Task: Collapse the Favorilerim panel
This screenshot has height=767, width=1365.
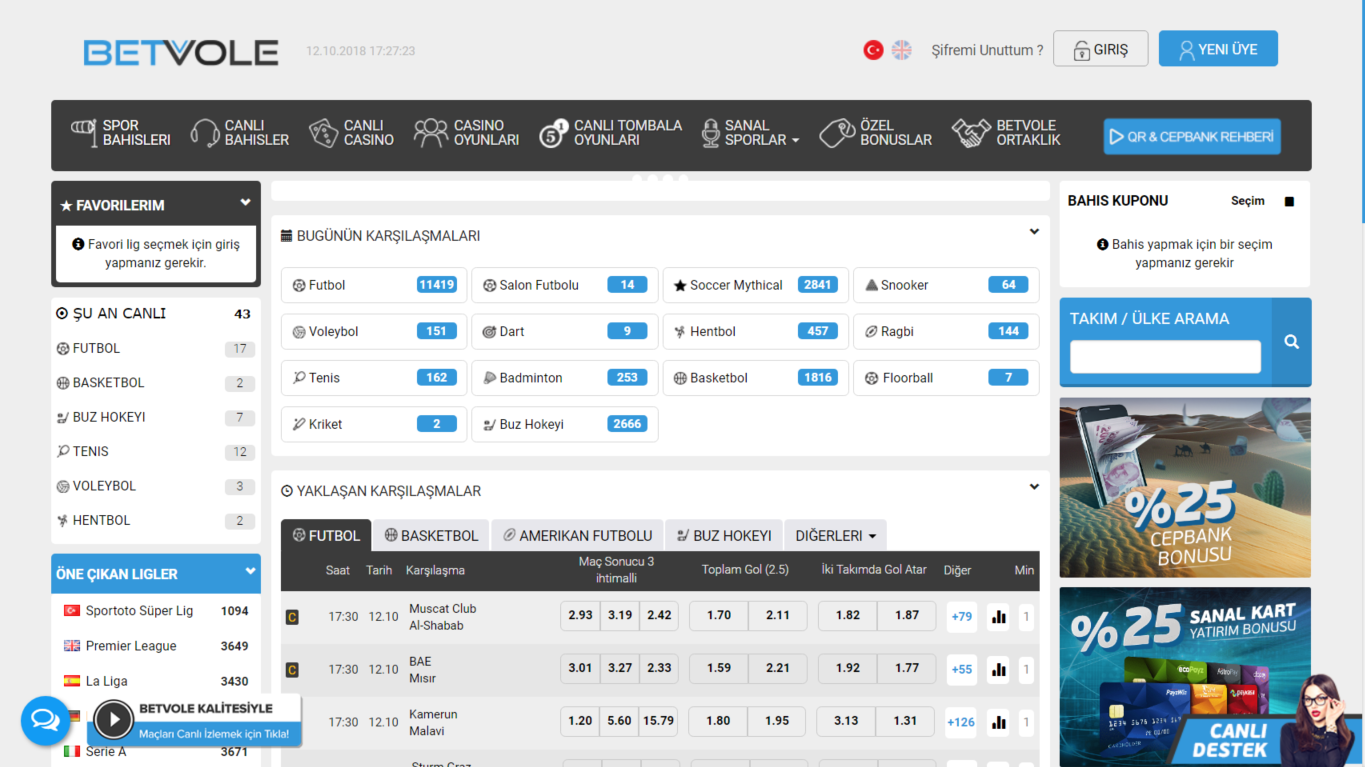Action: (x=245, y=203)
